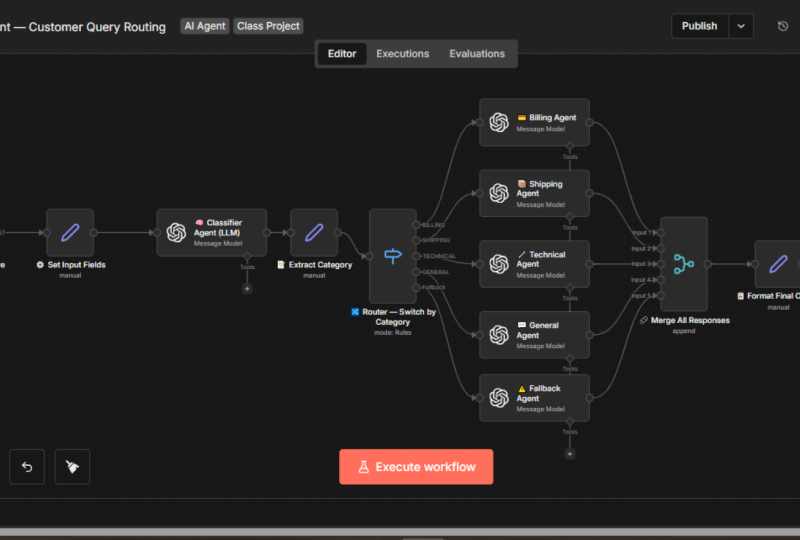Click the General Agent Tools diamond connector
The image size is (800, 540).
pos(570,359)
